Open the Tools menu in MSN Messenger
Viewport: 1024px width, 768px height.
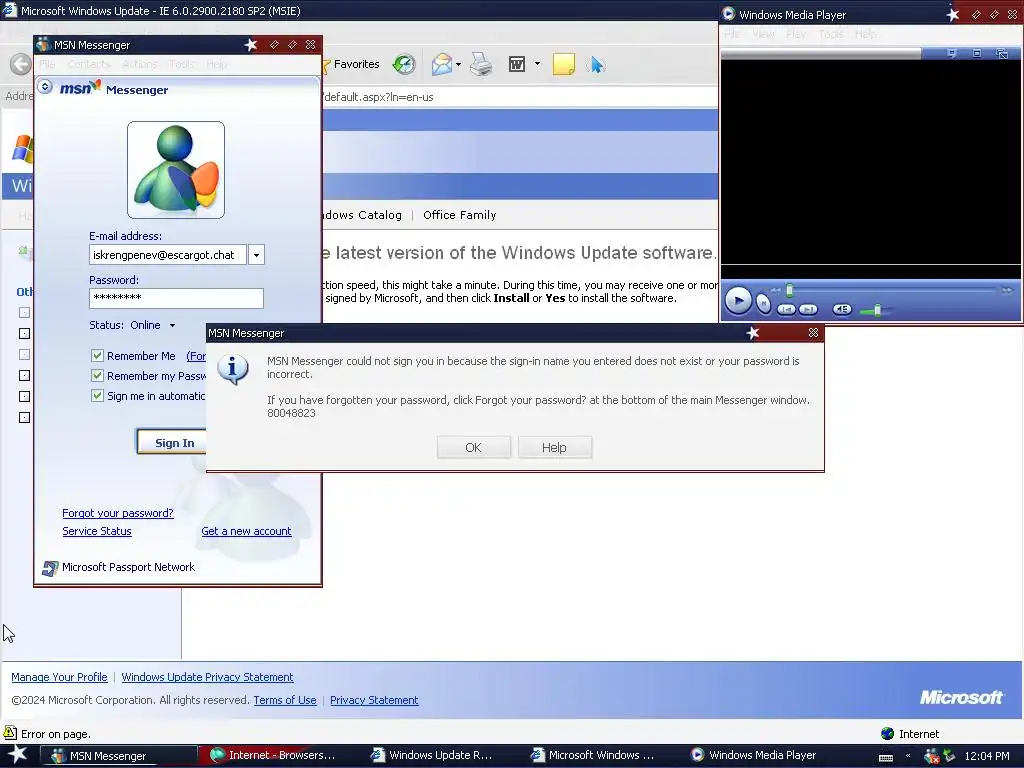[181, 64]
